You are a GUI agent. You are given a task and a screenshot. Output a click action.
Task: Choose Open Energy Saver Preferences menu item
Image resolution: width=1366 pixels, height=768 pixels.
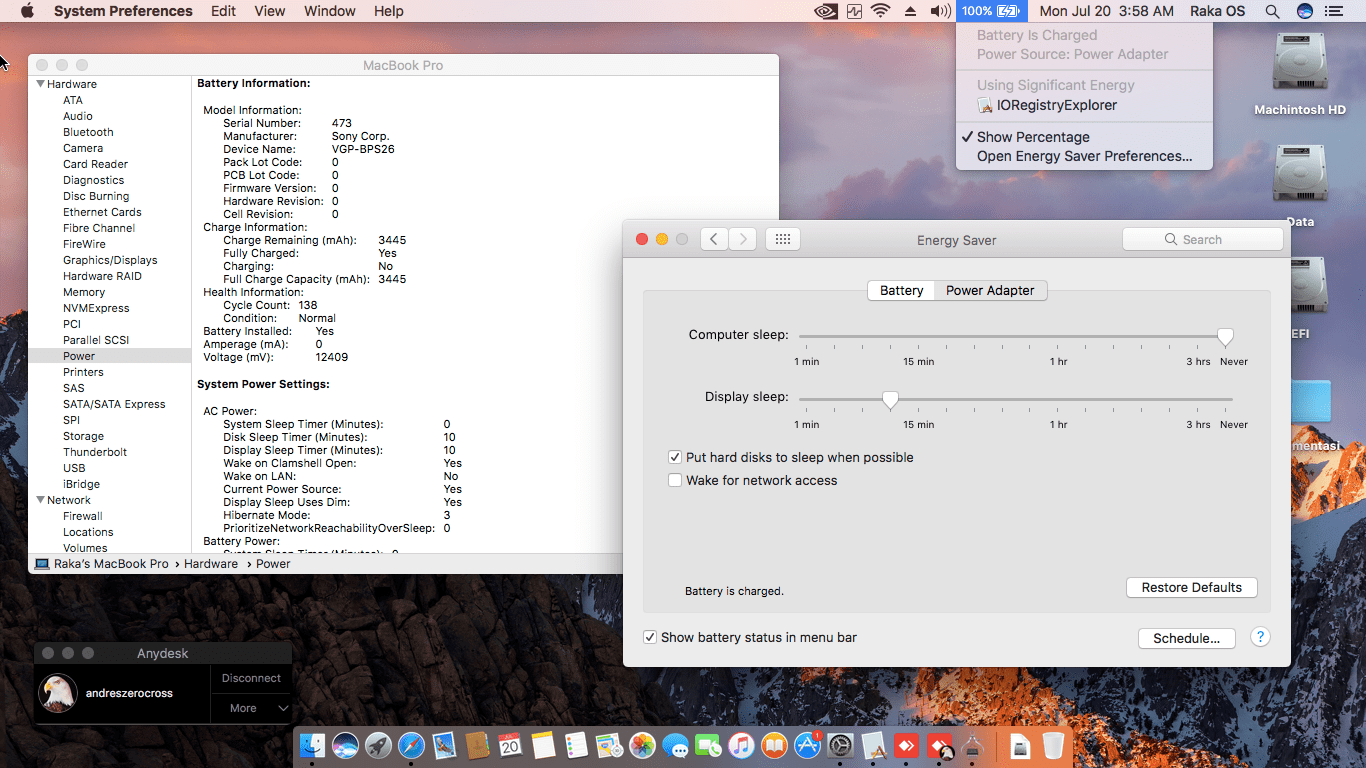click(1084, 156)
